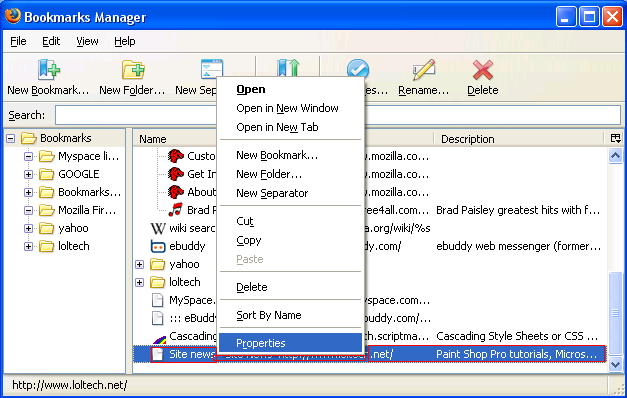
Task: Expand the loltech folder in left tree
Action: click(28, 246)
